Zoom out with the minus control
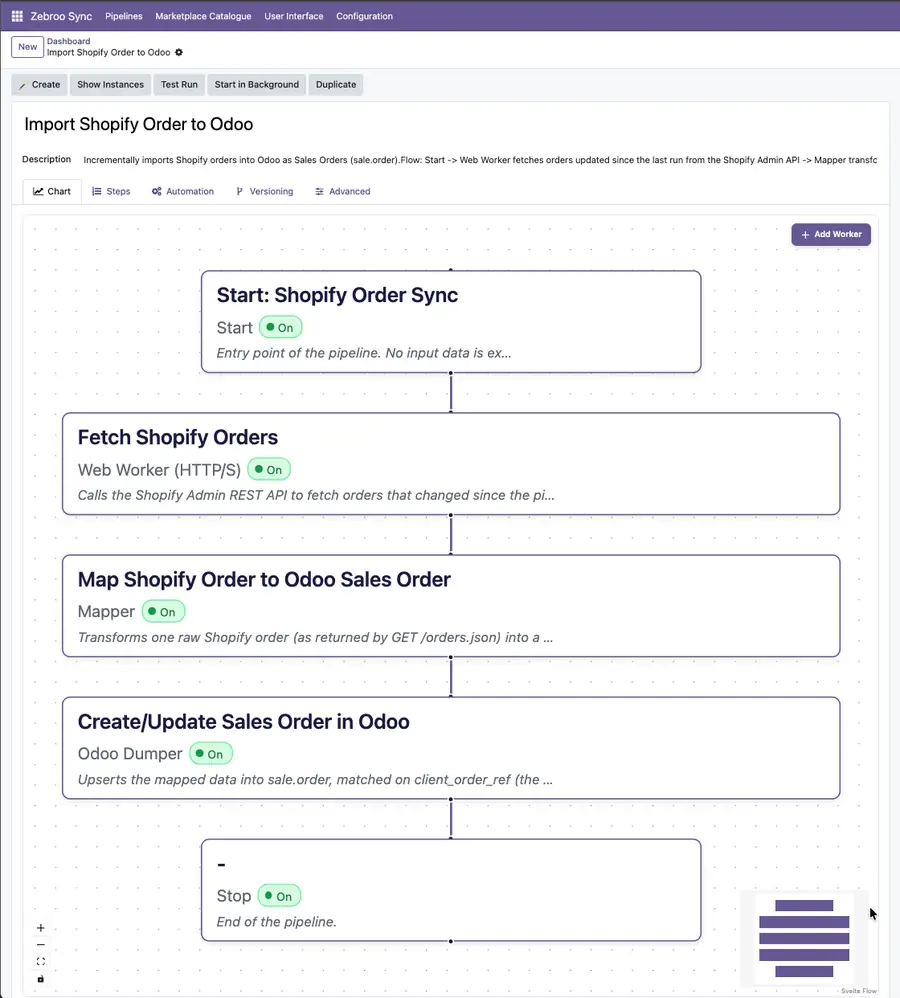The height and width of the screenshot is (998, 900). (x=41, y=945)
